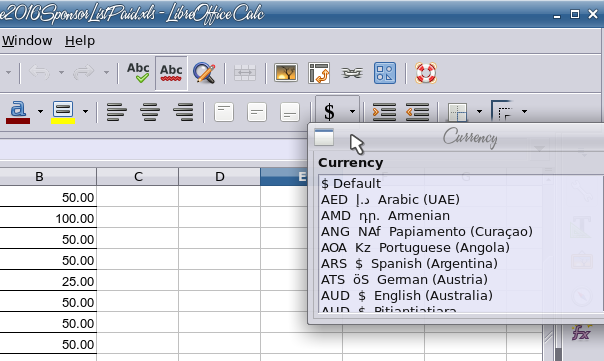The width and height of the screenshot is (604, 361).
Task: Open the Border Style dropdown arrow
Action: click(524, 112)
